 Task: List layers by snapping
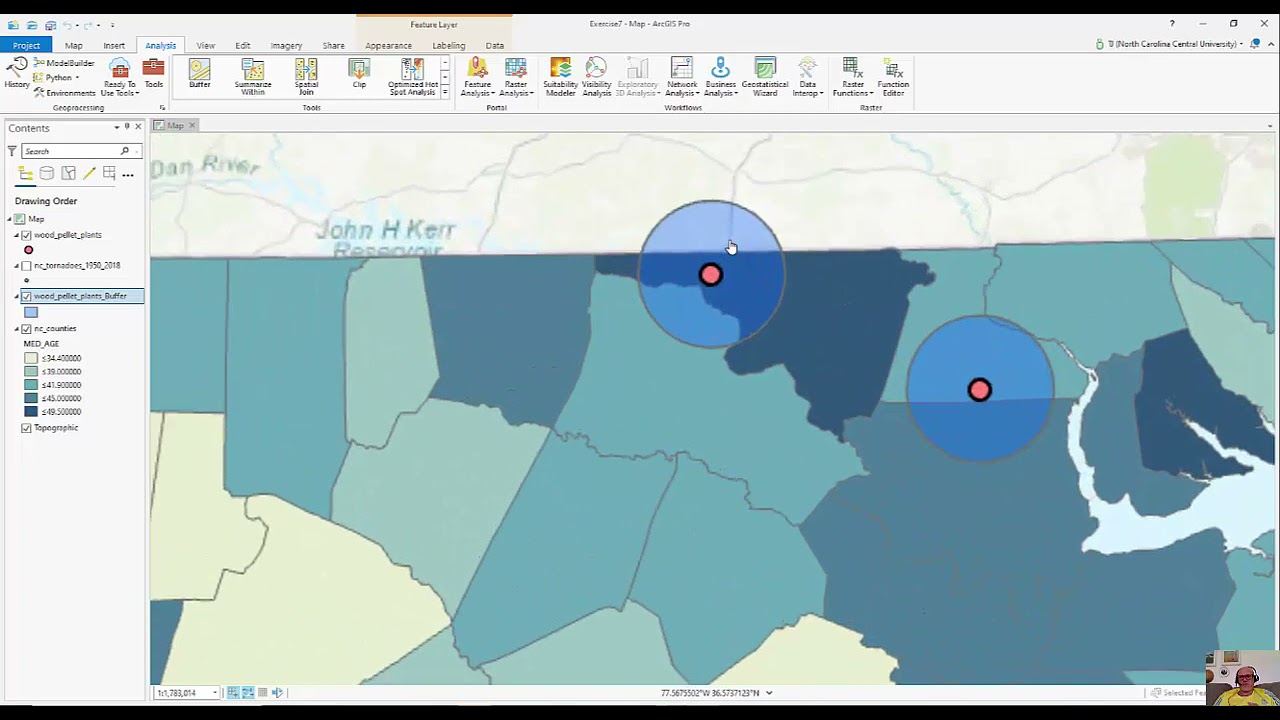(x=109, y=174)
